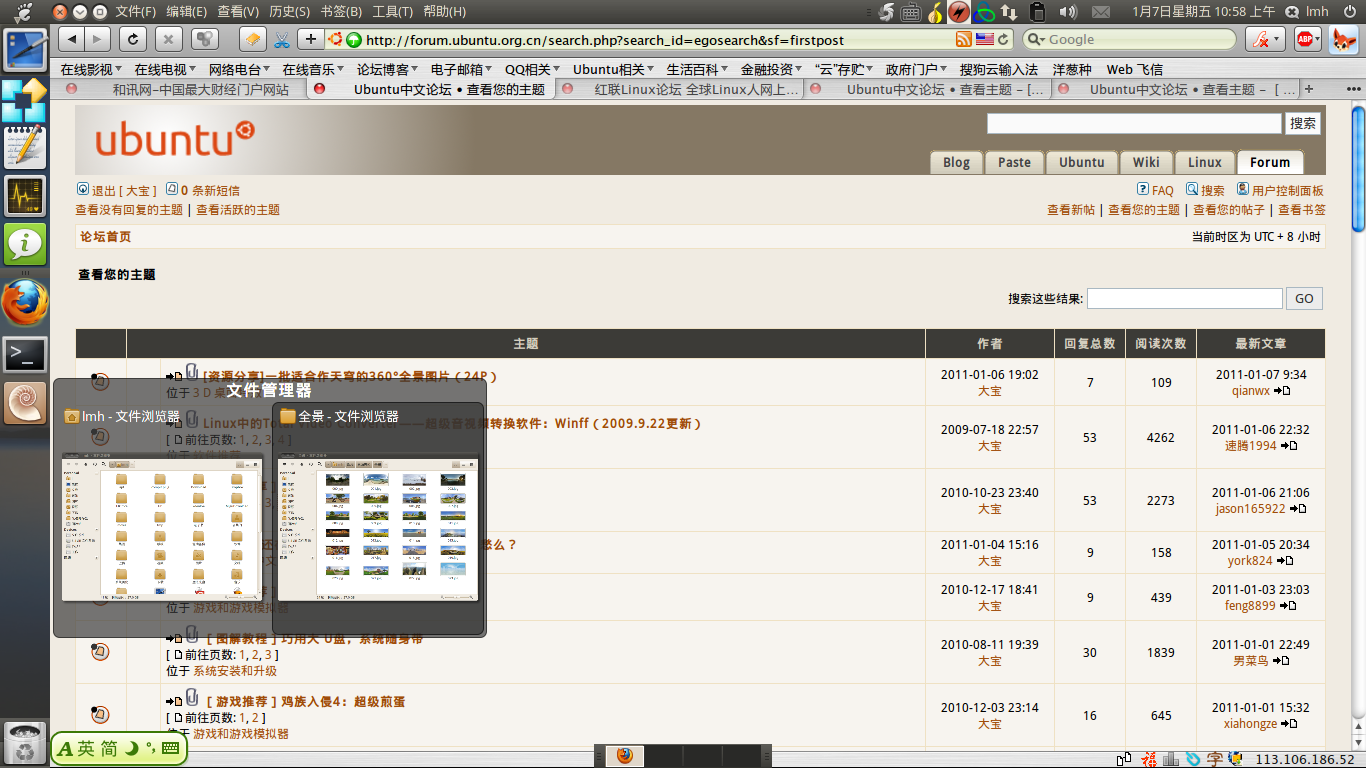Screen dimensions: 1366x768
Task: Click the RSS feed icon in the address bar
Action: click(x=964, y=40)
